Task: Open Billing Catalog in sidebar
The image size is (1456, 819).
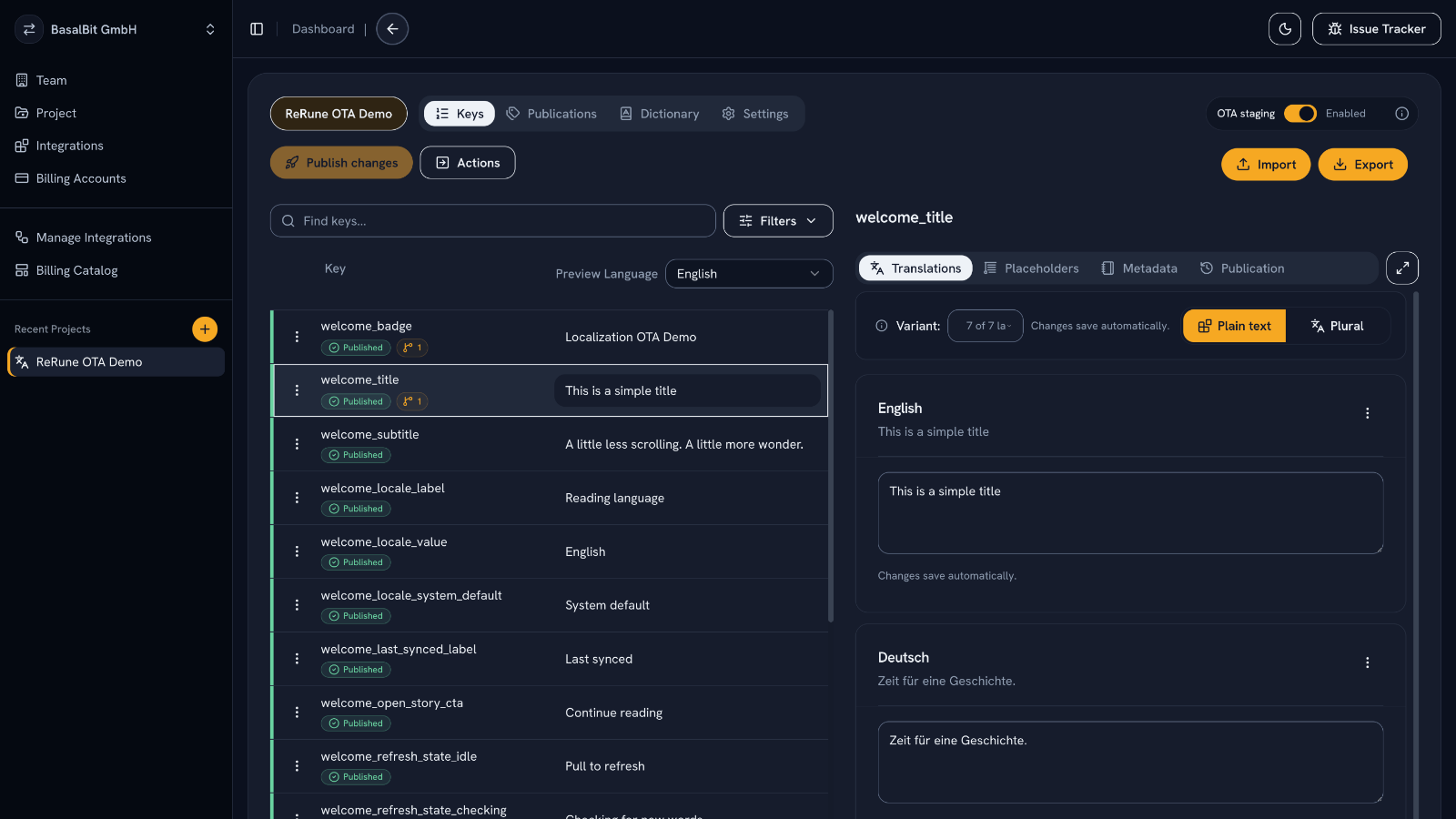Action: pyautogui.click(x=116, y=270)
